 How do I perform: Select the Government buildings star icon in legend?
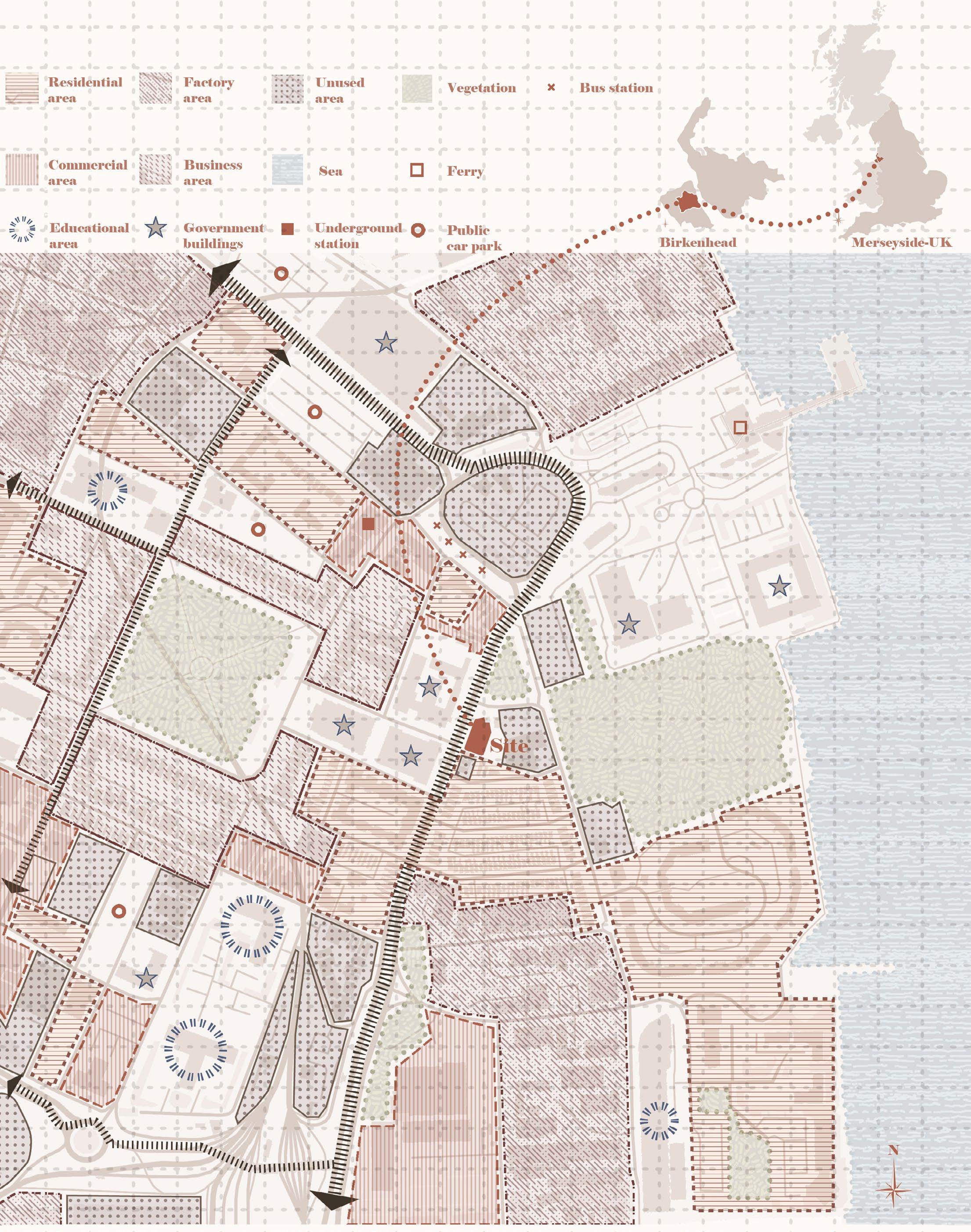pos(156,228)
